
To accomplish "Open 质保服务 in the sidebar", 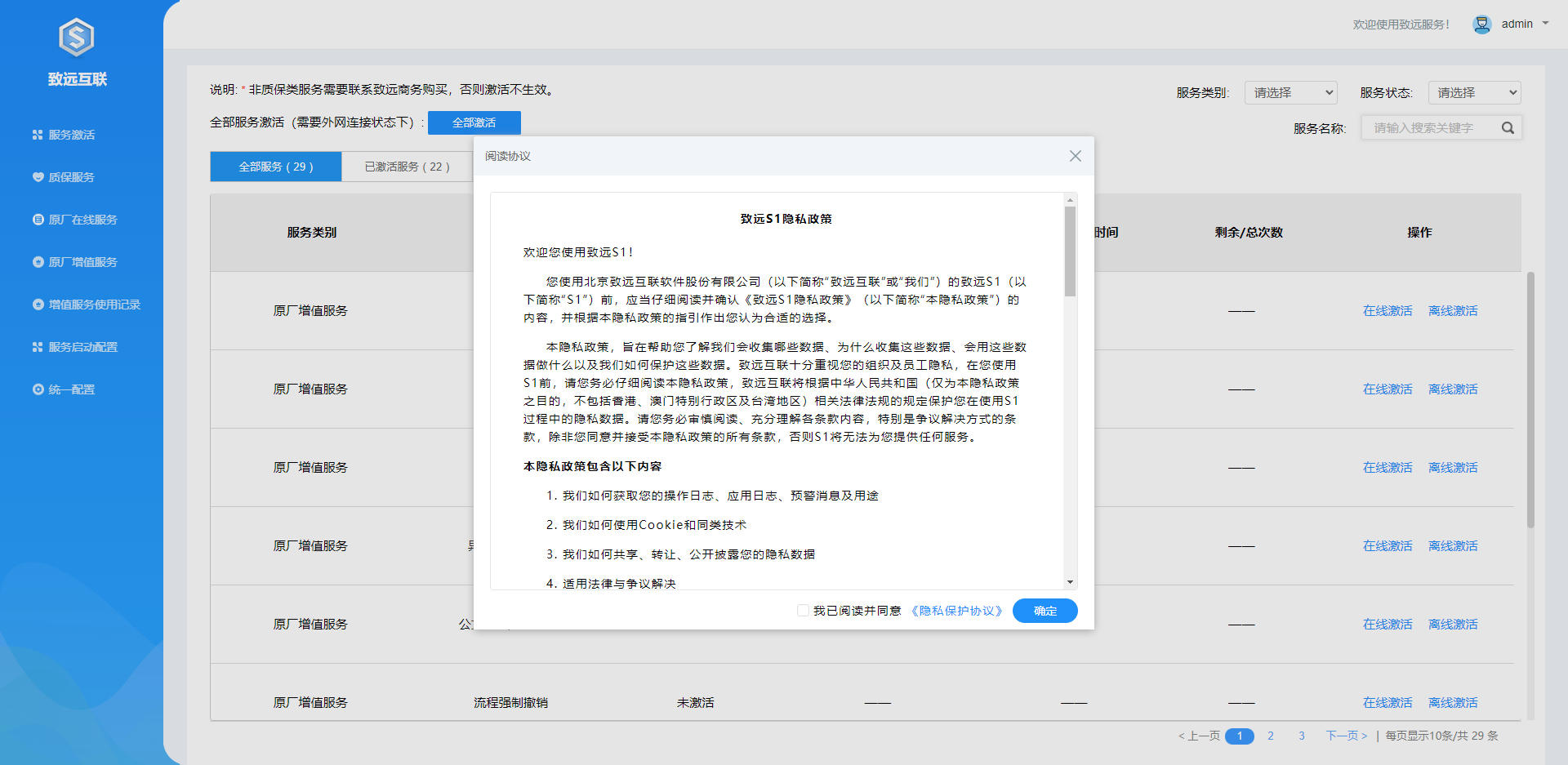I will tap(71, 177).
